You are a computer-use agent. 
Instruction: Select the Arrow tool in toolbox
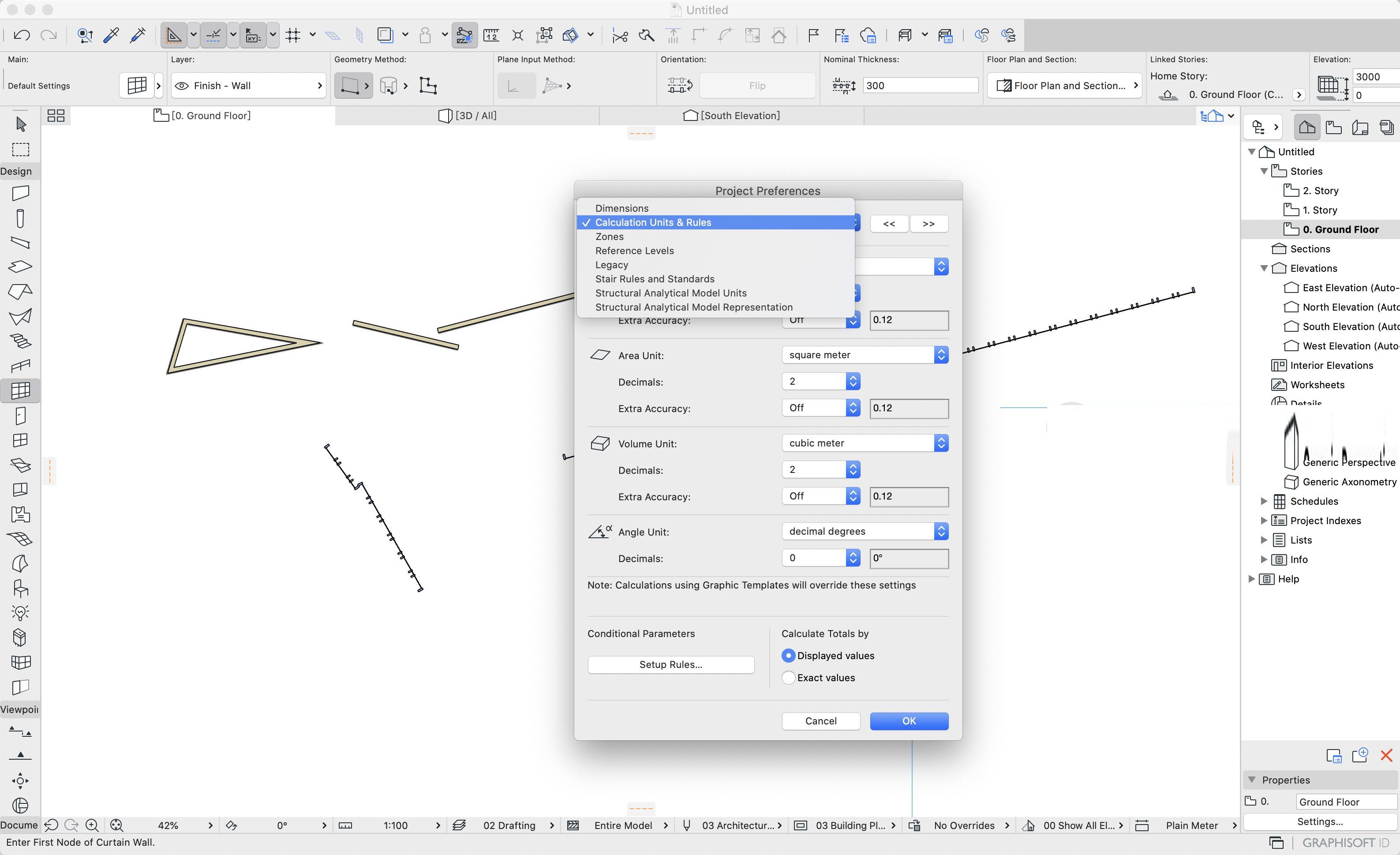click(x=21, y=124)
